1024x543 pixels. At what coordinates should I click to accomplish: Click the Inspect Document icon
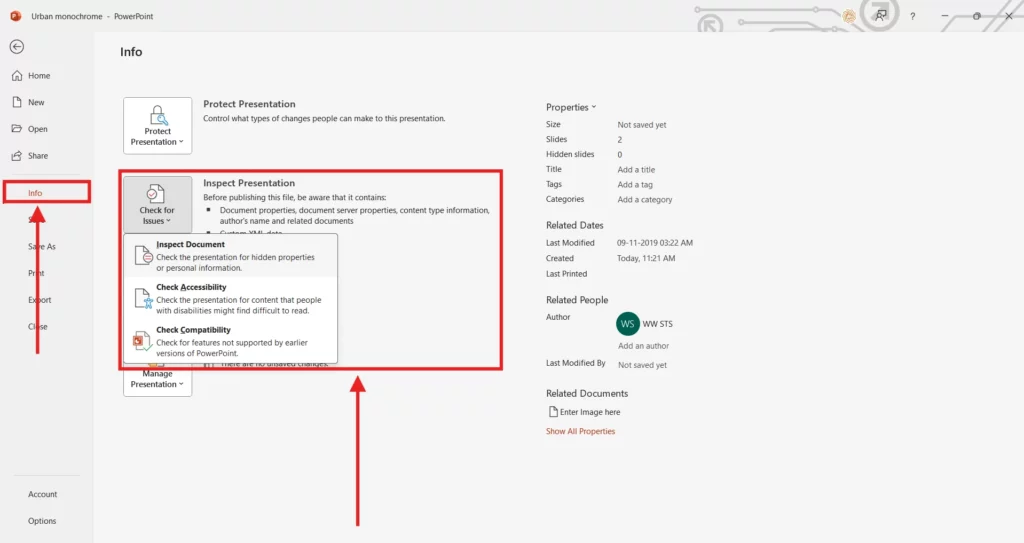click(x=143, y=256)
